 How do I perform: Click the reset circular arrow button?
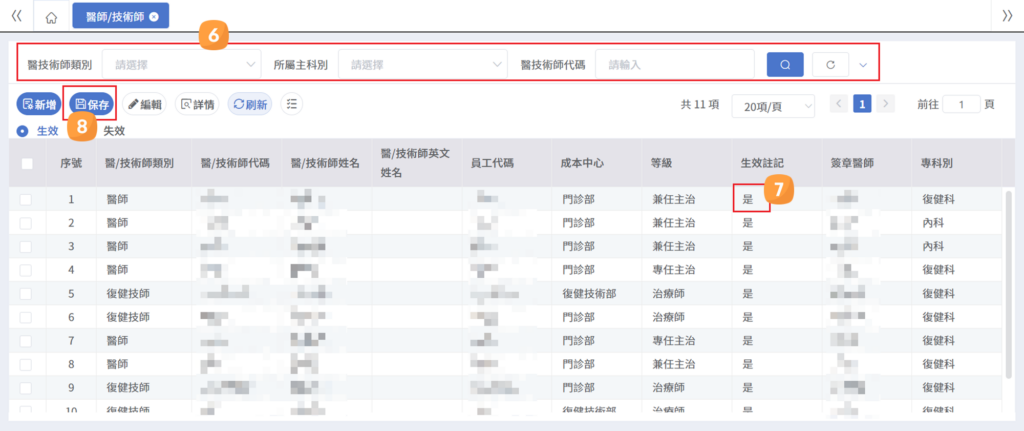pos(831,65)
